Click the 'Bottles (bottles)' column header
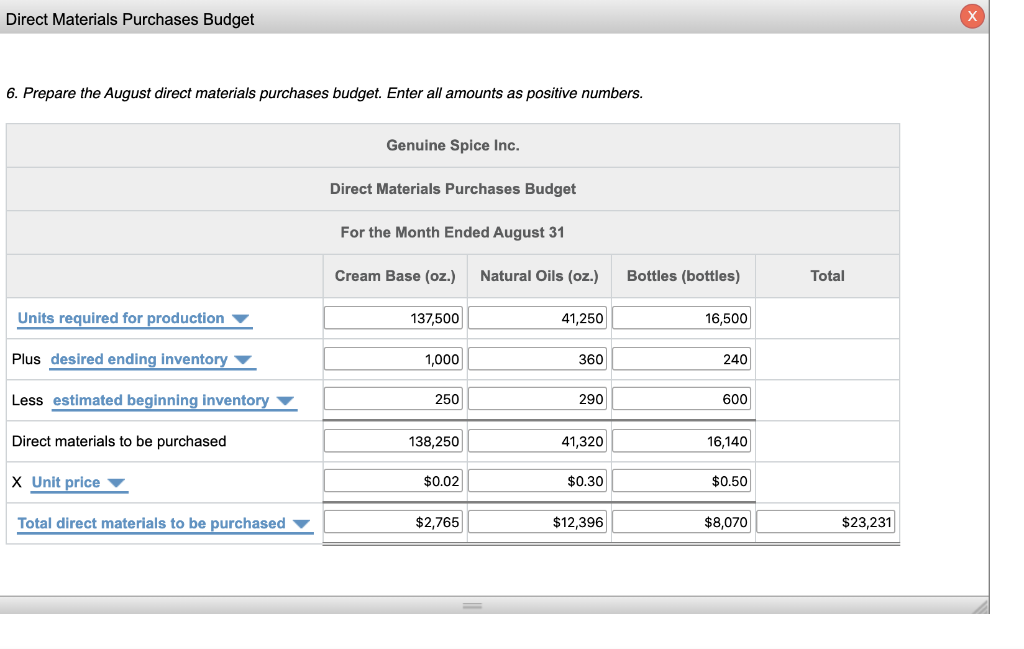 (683, 276)
